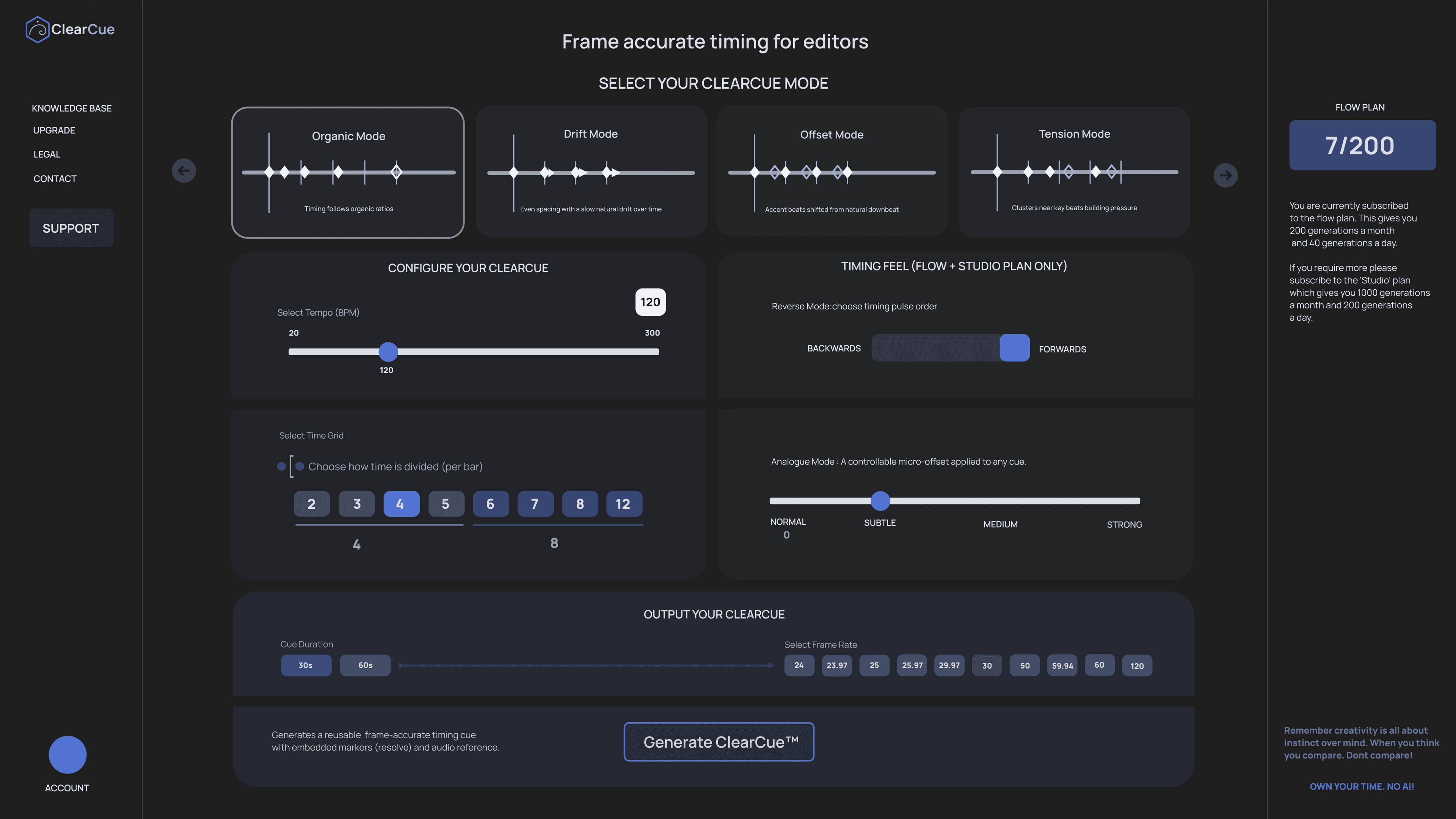Click the 120 BPM value box
The width and height of the screenshot is (1456, 819).
[651, 303]
